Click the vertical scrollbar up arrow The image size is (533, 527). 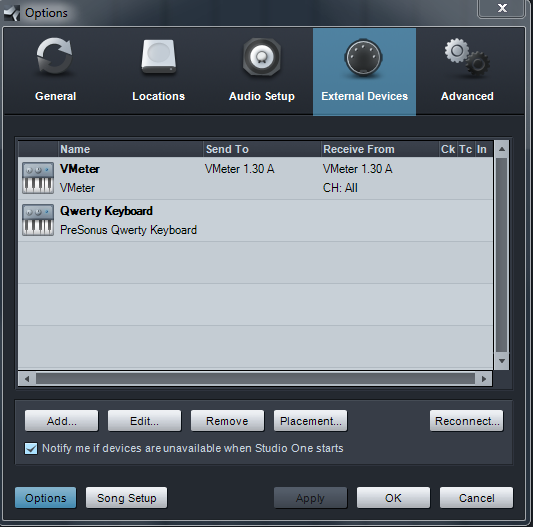tap(502, 149)
